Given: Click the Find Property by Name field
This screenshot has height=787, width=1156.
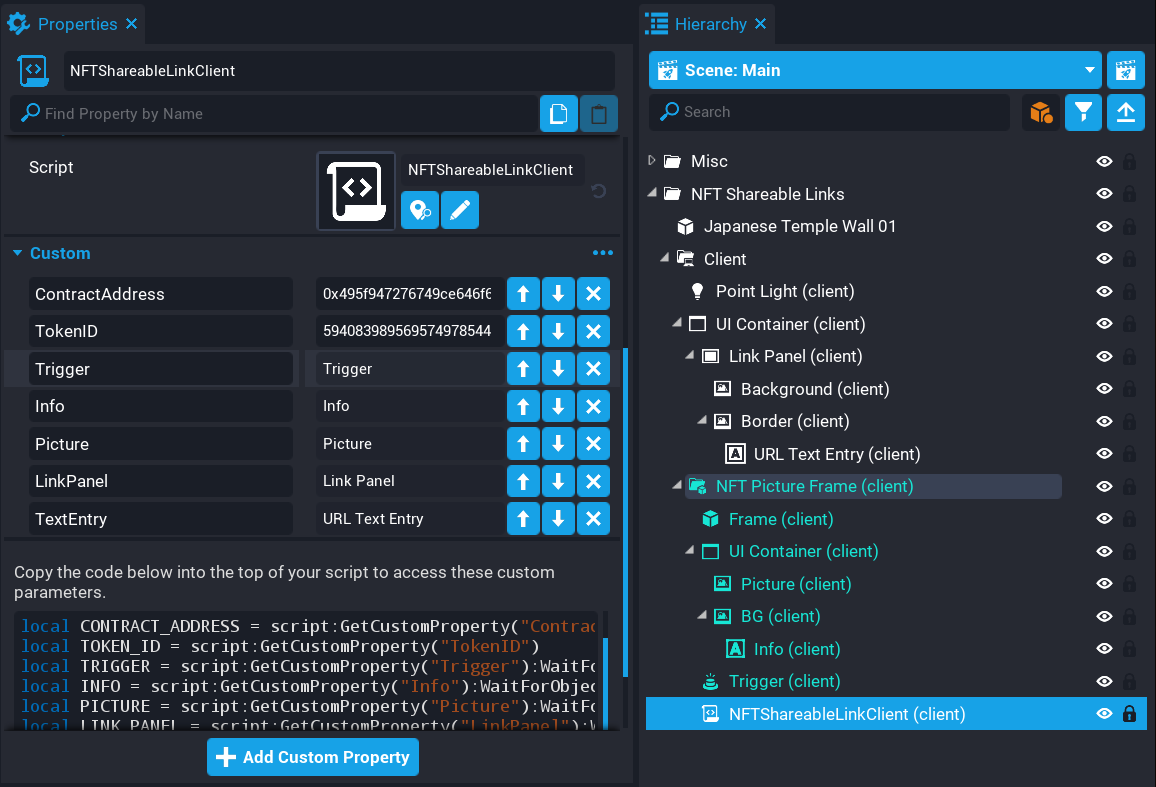Looking at the screenshot, I should [280, 114].
